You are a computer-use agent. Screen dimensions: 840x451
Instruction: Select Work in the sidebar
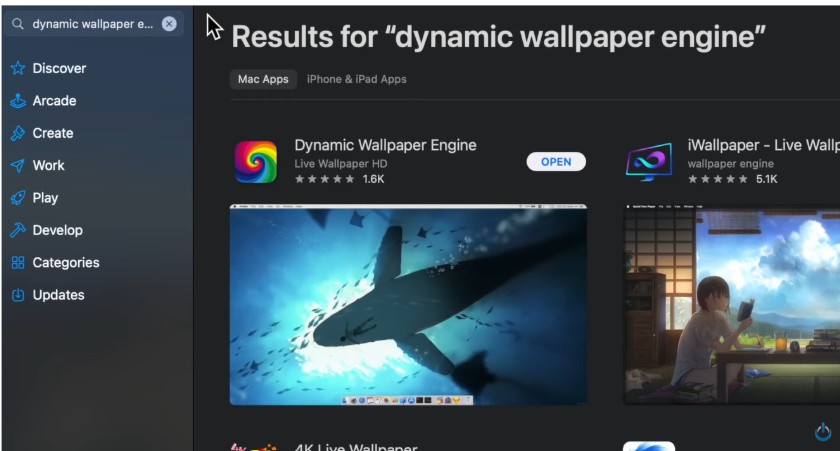point(48,166)
